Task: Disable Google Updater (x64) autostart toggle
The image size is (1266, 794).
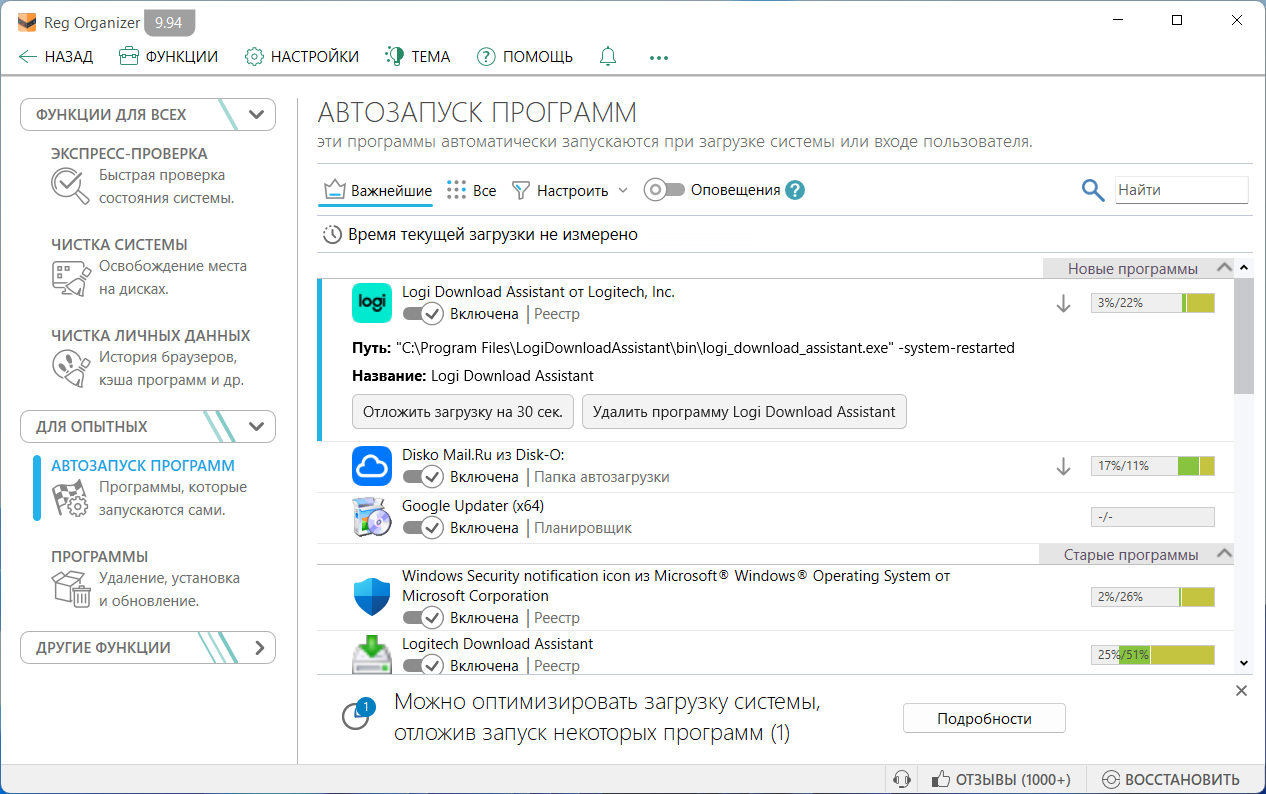Action: (423, 528)
